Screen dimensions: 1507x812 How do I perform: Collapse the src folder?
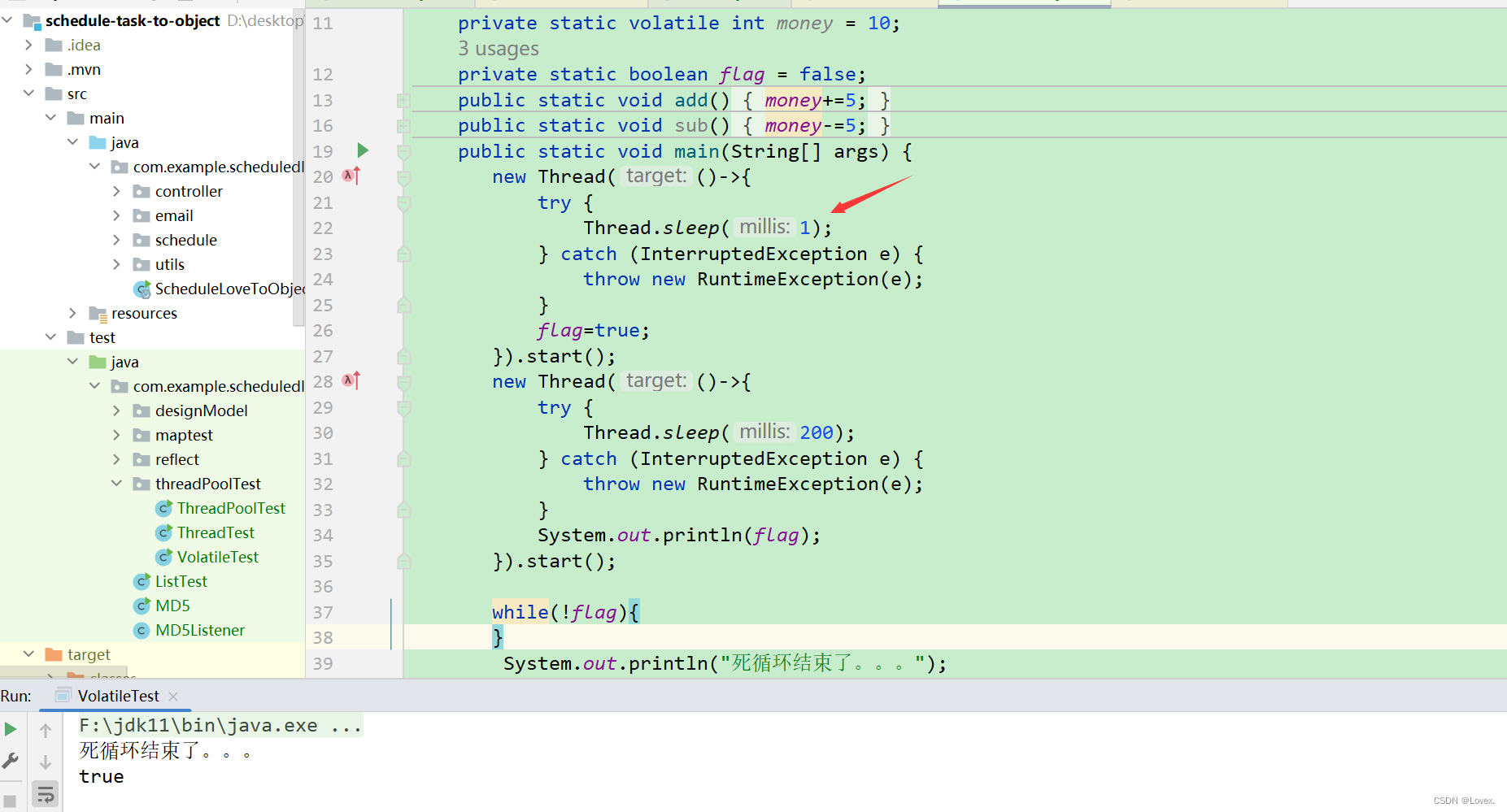tap(29, 93)
